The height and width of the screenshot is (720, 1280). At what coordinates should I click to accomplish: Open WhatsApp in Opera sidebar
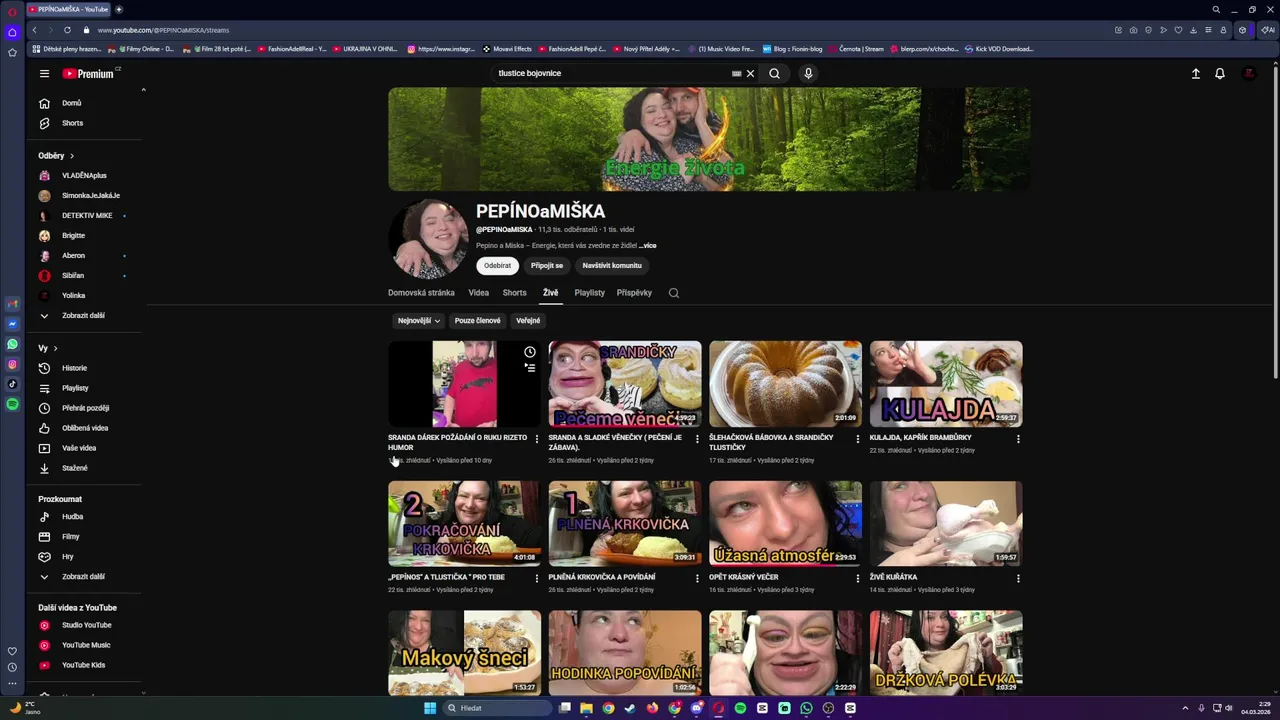12,344
